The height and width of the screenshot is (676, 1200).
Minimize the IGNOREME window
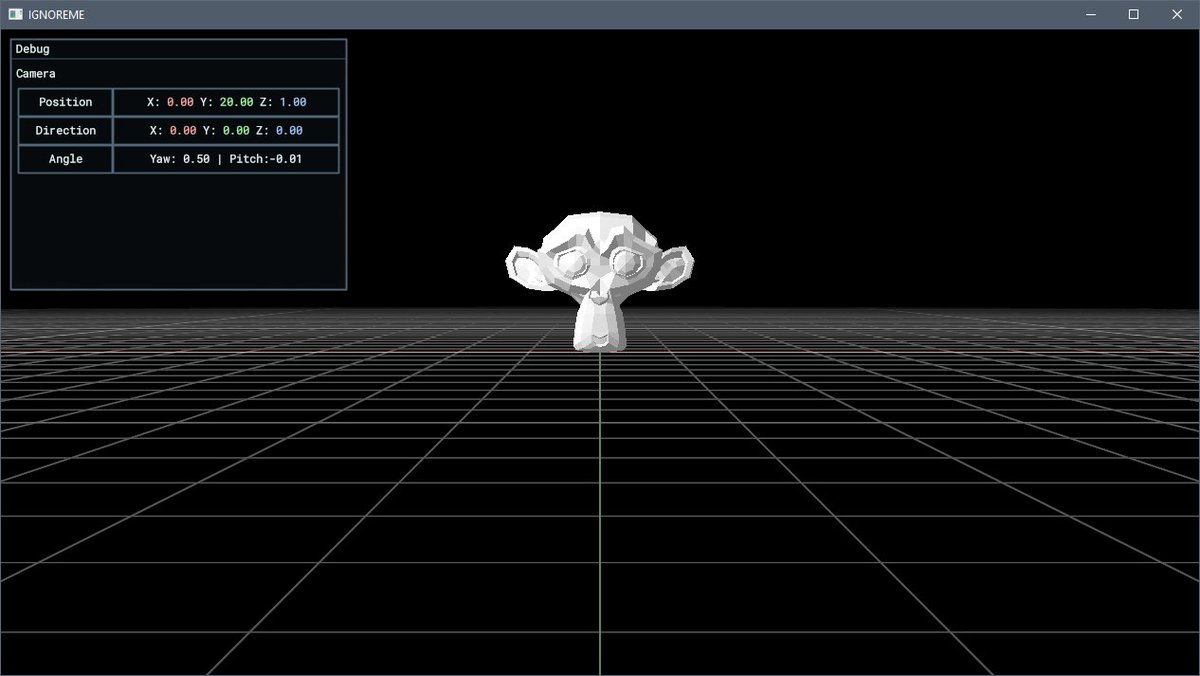click(x=1090, y=14)
